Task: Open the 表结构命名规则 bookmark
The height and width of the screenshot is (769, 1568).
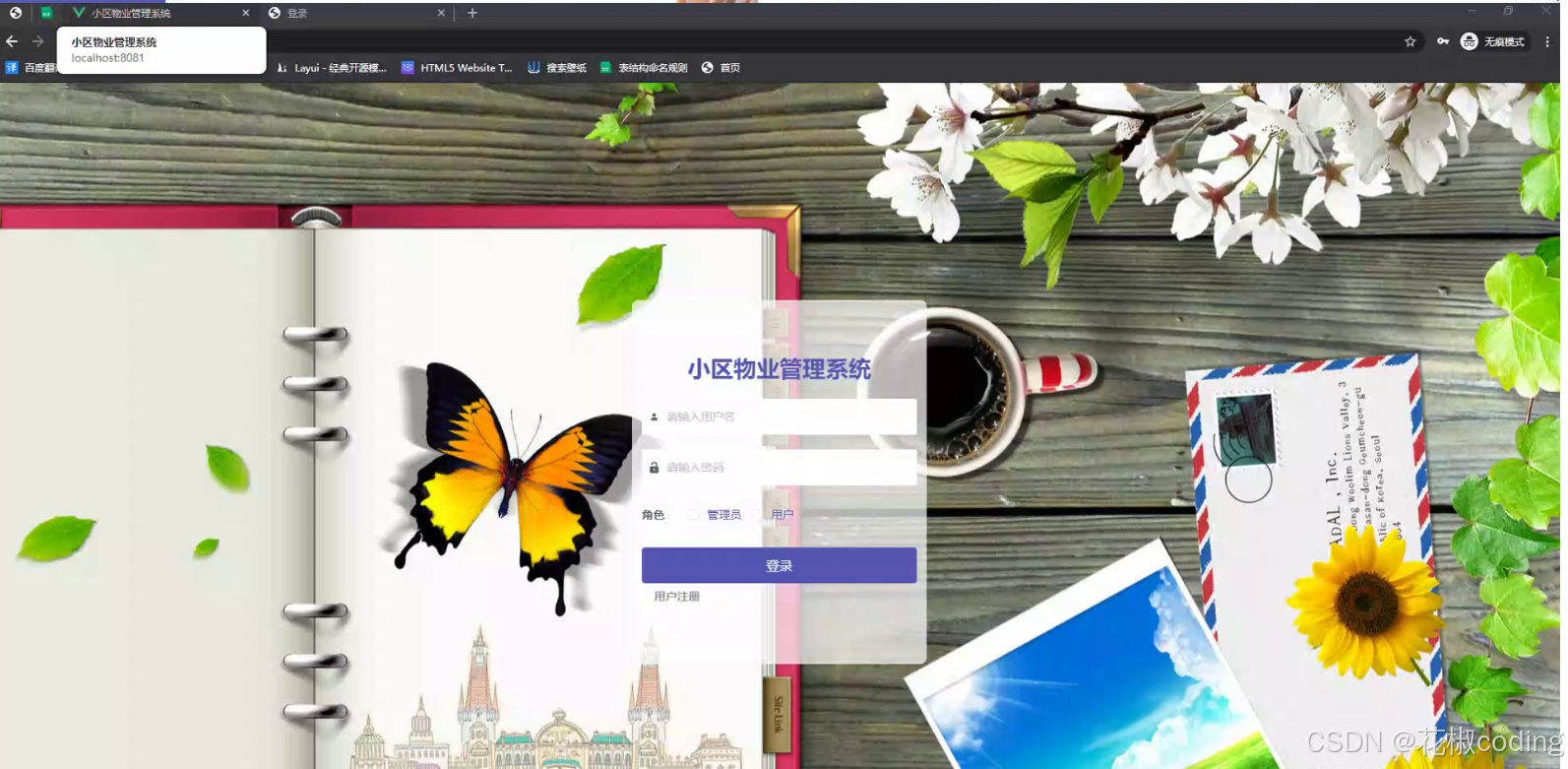Action: coord(644,68)
